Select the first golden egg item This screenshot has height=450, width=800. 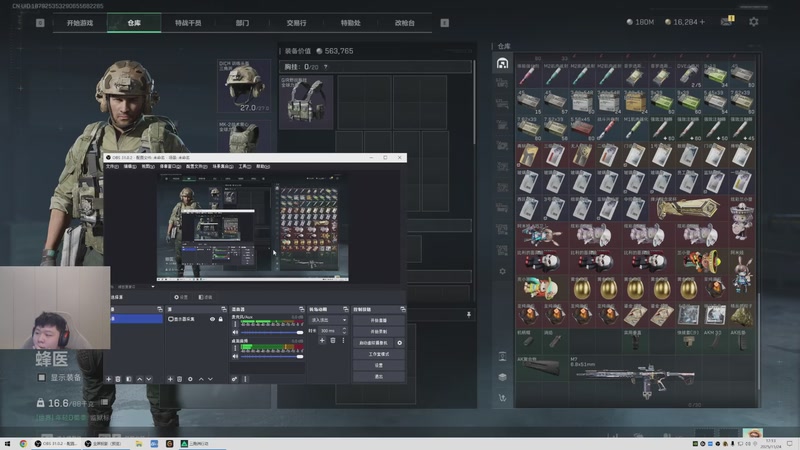point(582,288)
